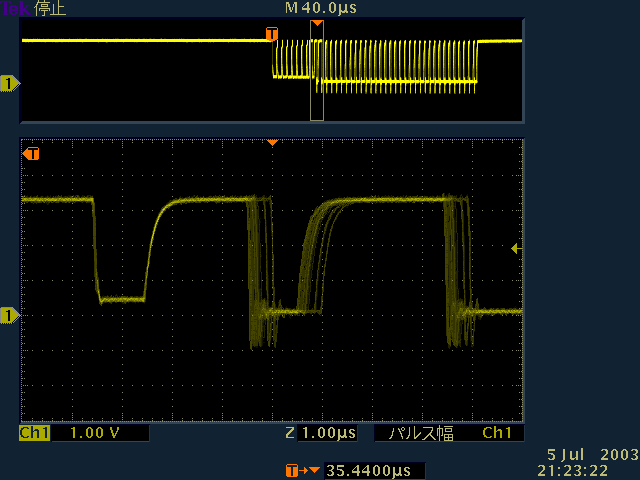This screenshot has height=480, width=640.
Task: Click channel 1 ground marker in zoomed view
Action: [x=10, y=316]
